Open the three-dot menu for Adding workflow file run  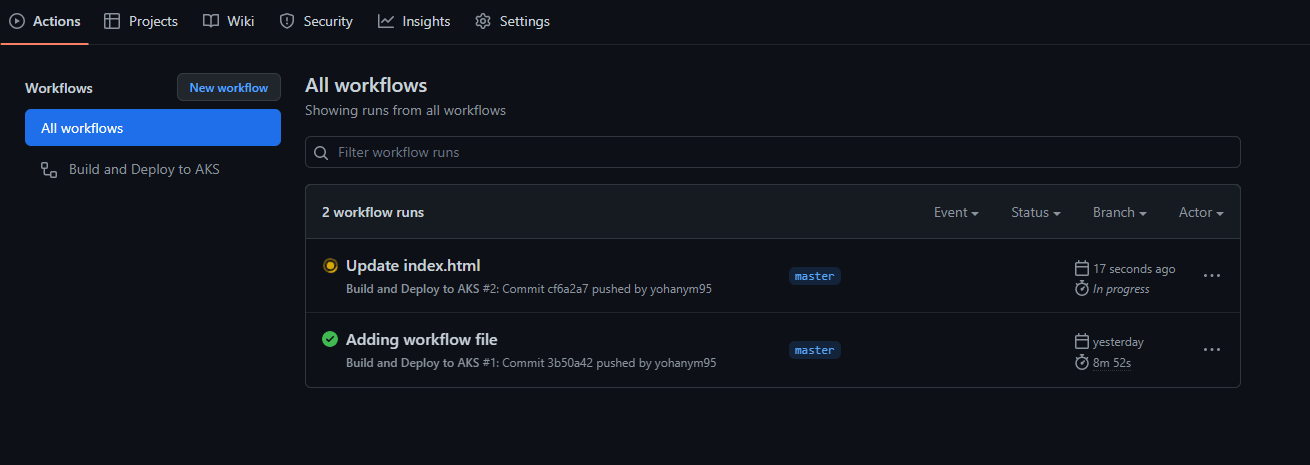click(1212, 350)
